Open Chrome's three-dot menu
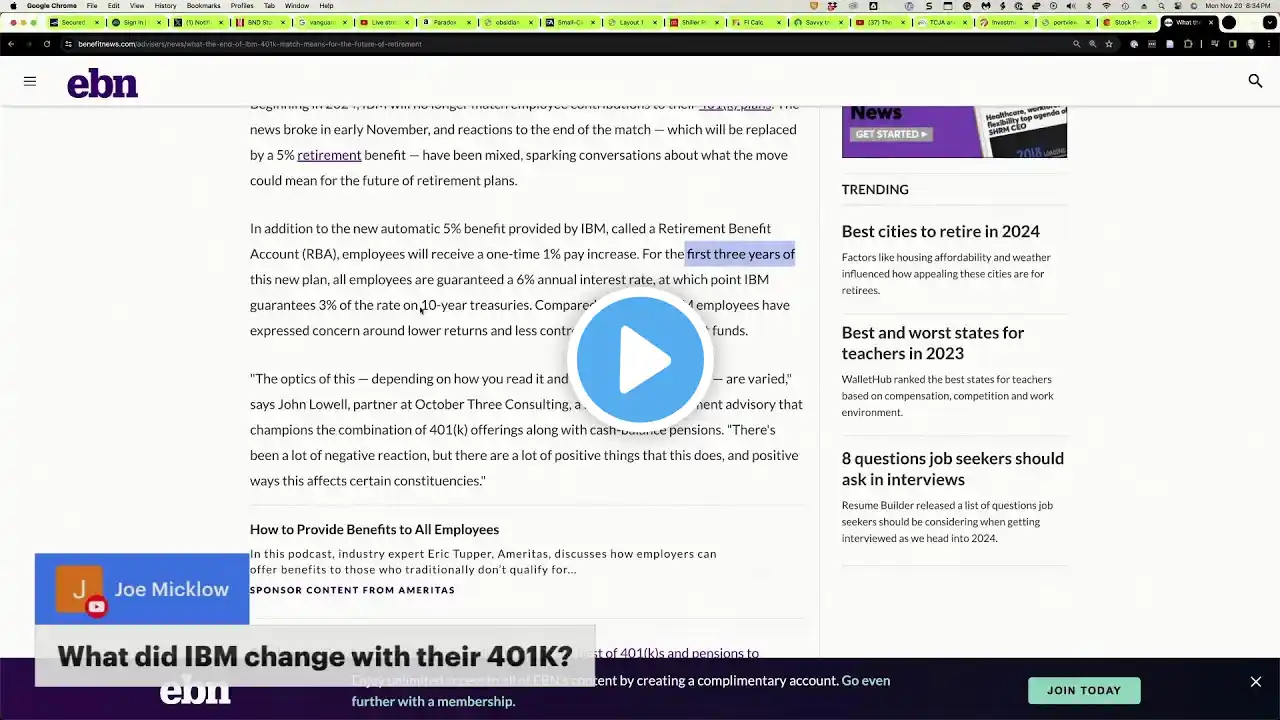 click(1269, 44)
